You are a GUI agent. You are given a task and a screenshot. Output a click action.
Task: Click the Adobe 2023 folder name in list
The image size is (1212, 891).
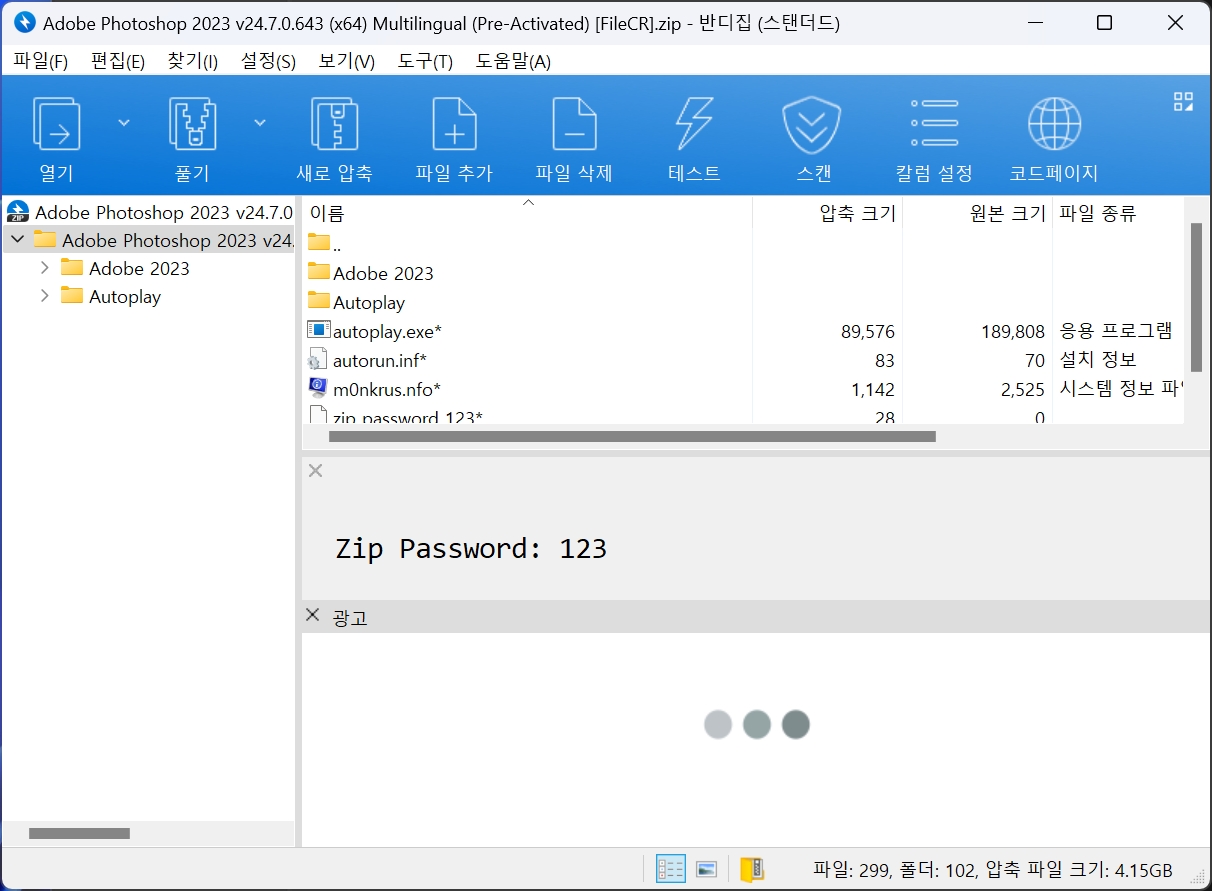(383, 273)
